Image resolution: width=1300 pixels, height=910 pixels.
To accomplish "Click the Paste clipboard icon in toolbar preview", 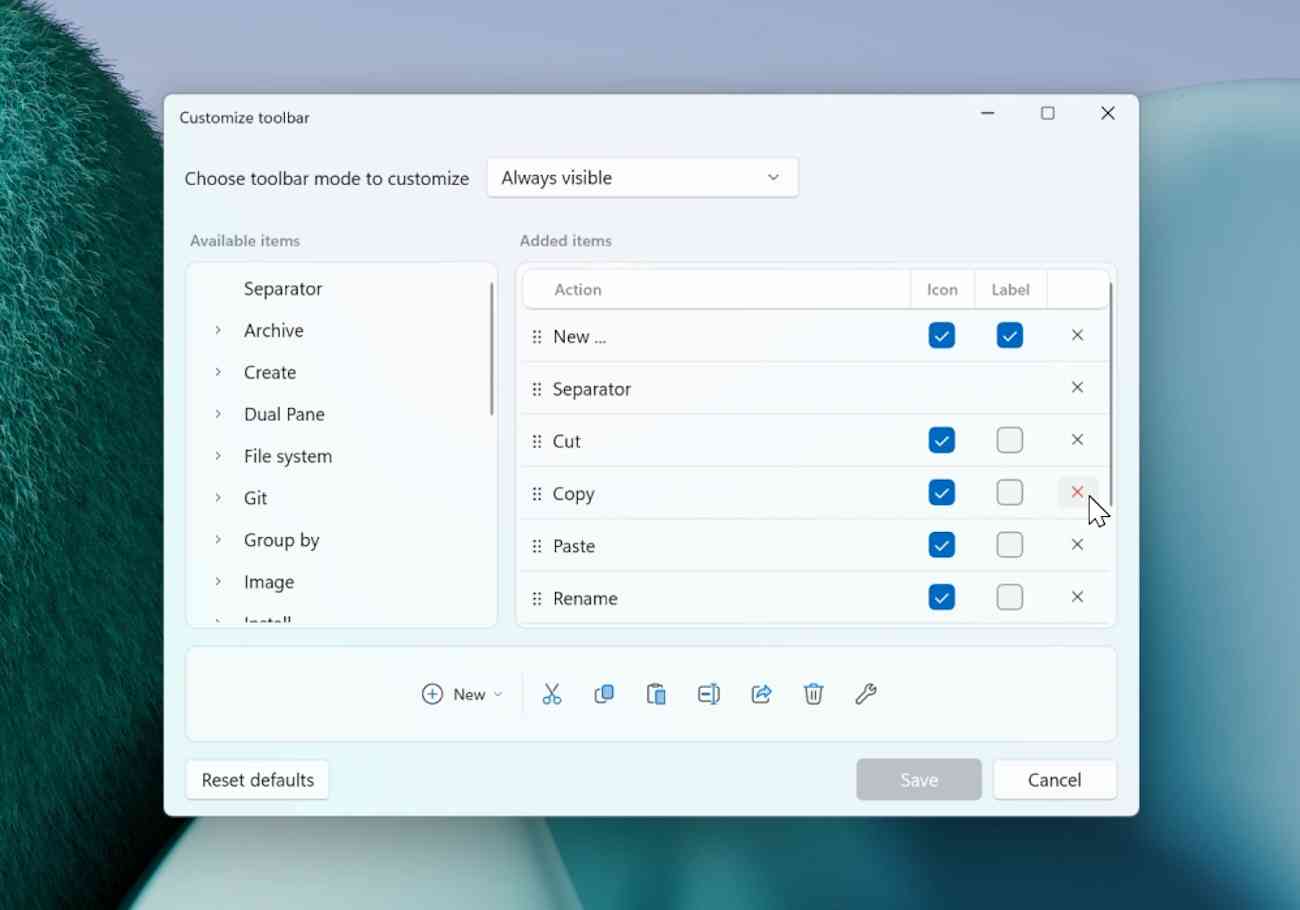I will (x=656, y=693).
